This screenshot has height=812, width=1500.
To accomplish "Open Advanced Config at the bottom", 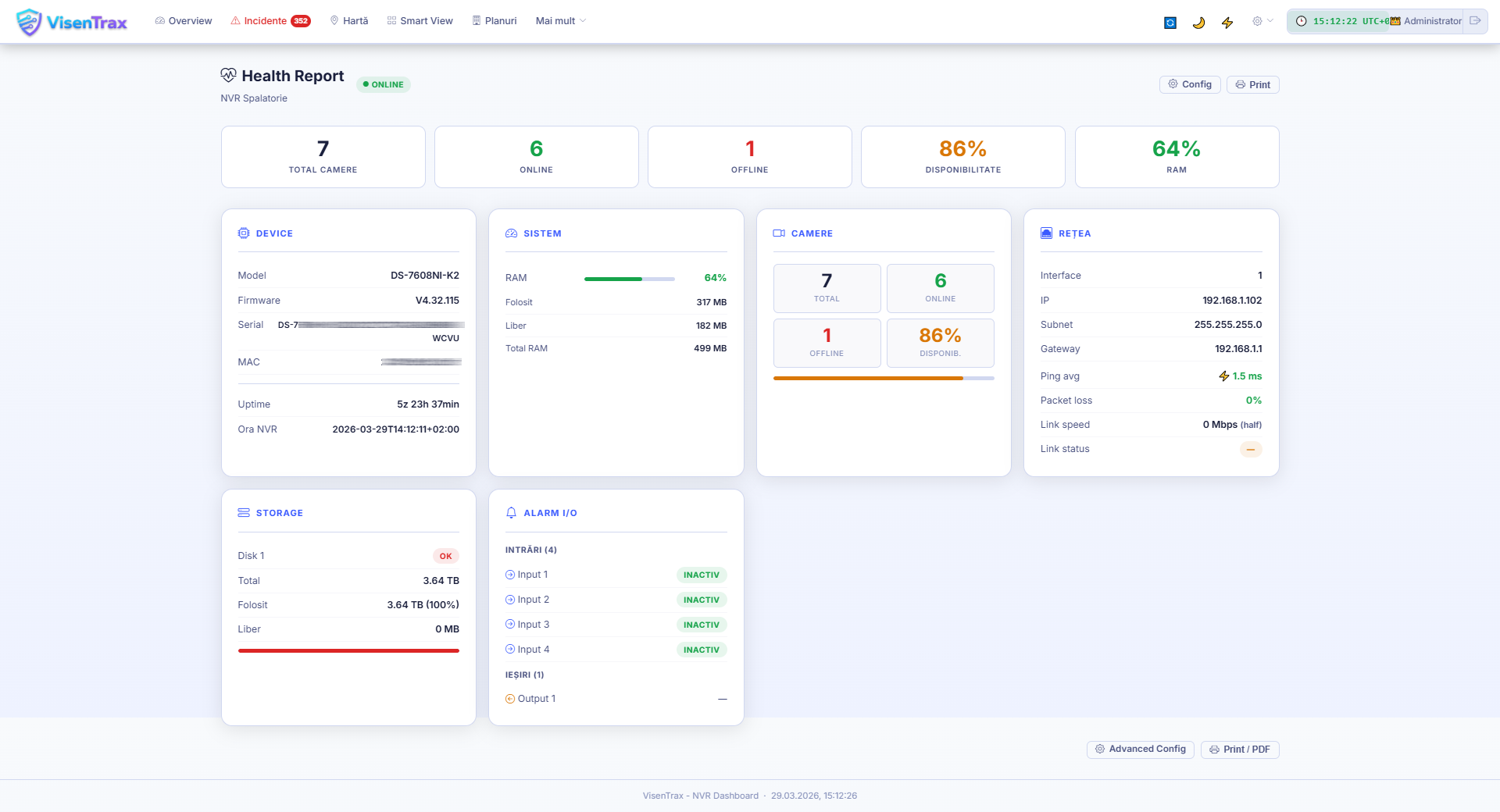I will pyautogui.click(x=1140, y=750).
